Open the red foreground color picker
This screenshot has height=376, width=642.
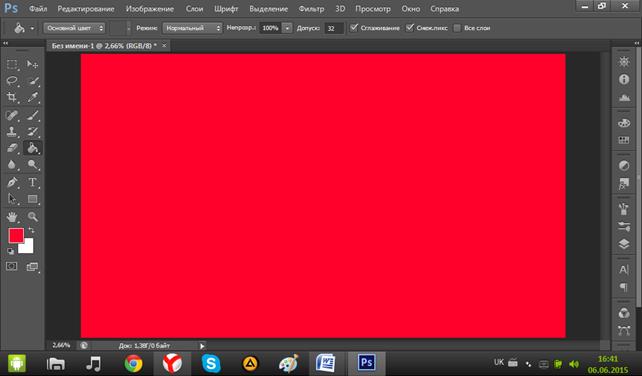point(16,236)
